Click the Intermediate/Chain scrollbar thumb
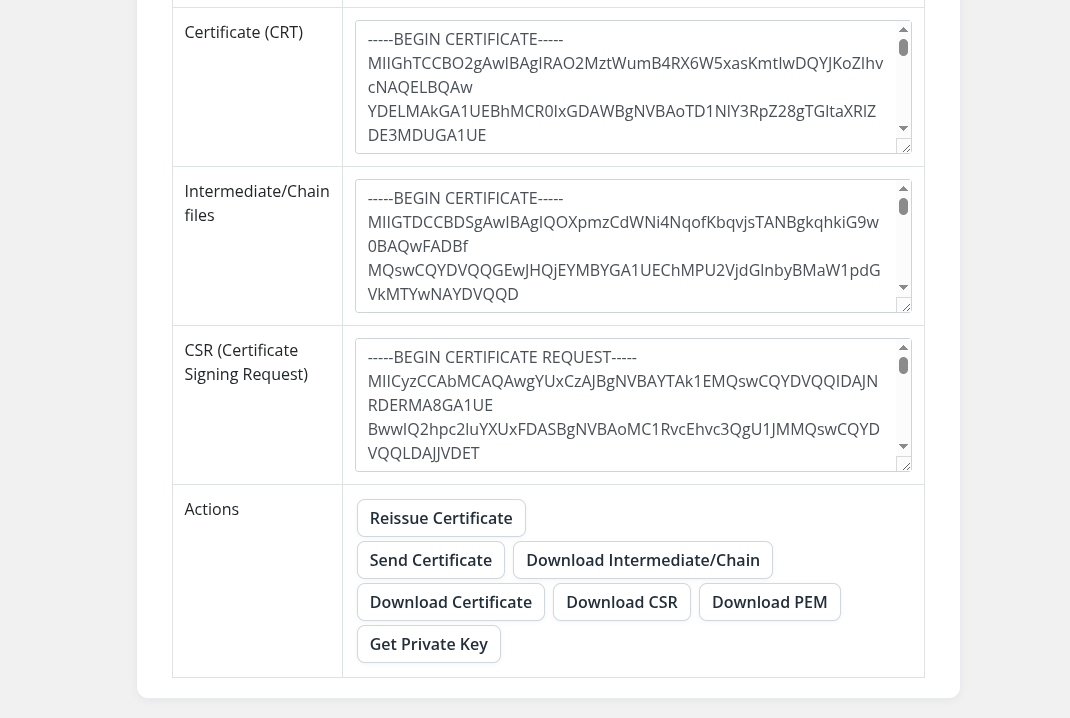Screen dimensions: 1070x718 [x=903, y=207]
